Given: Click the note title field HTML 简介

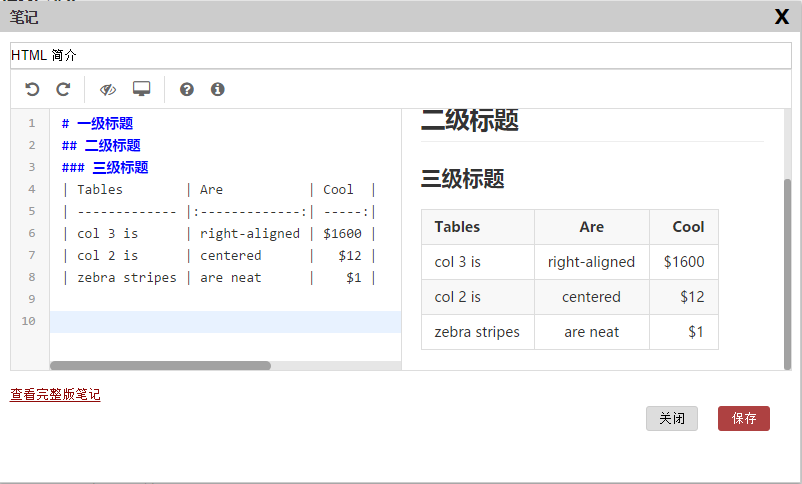Looking at the screenshot, I should (x=400, y=55).
